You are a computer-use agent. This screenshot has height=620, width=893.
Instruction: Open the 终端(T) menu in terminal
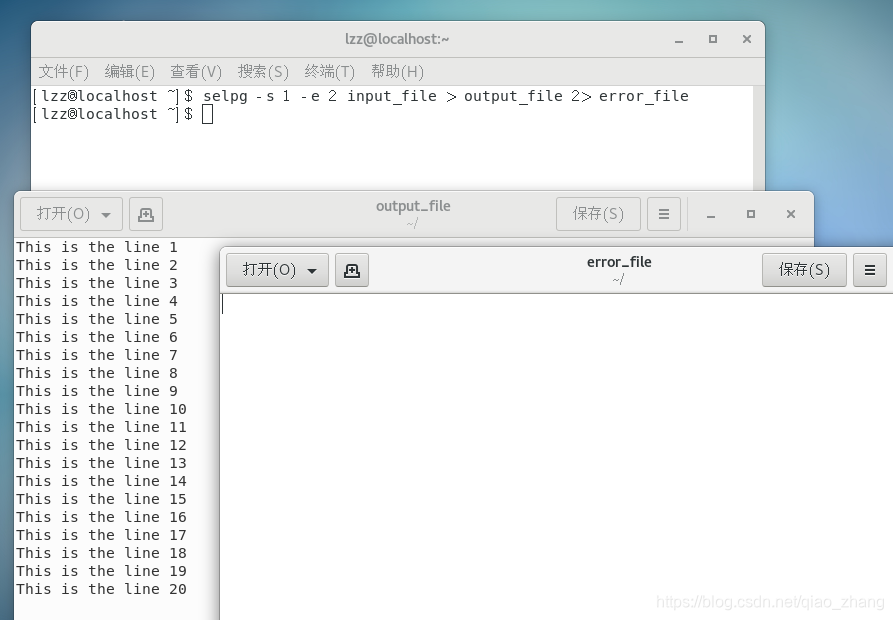pyautogui.click(x=330, y=72)
